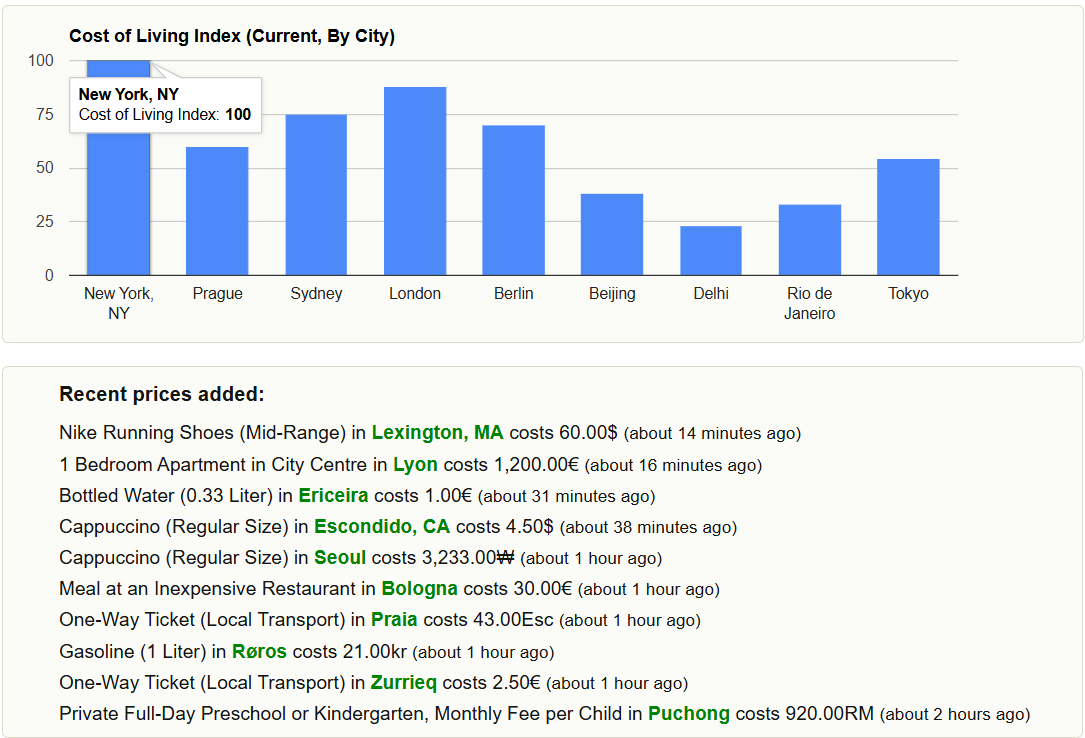Viewport: 1085px width, 738px height.
Task: Select the Beijing bar in chart
Action: (x=612, y=234)
